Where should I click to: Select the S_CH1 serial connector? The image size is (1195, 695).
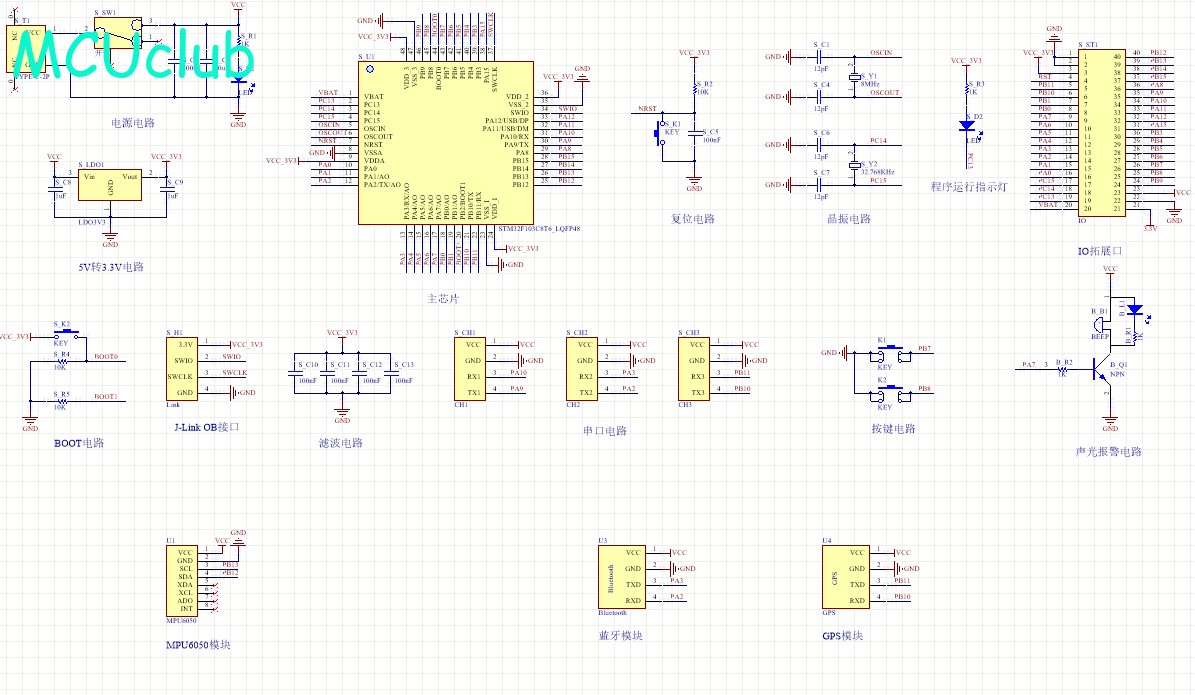click(x=469, y=369)
